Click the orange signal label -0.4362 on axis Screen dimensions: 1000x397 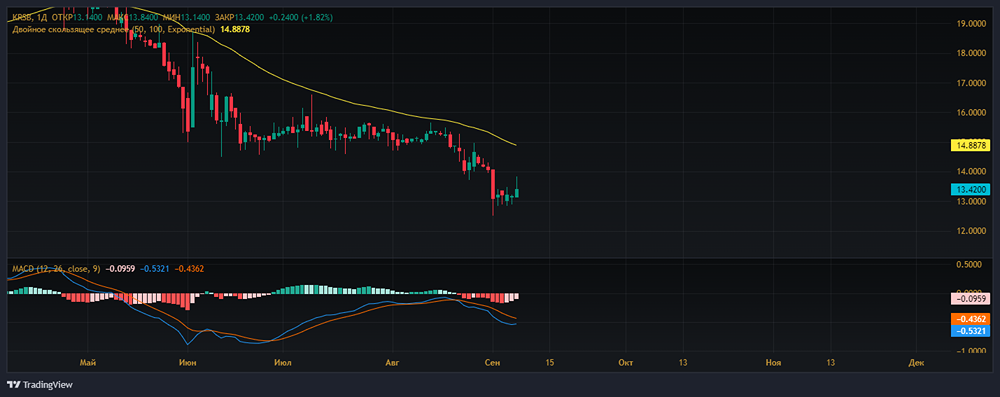(971, 318)
